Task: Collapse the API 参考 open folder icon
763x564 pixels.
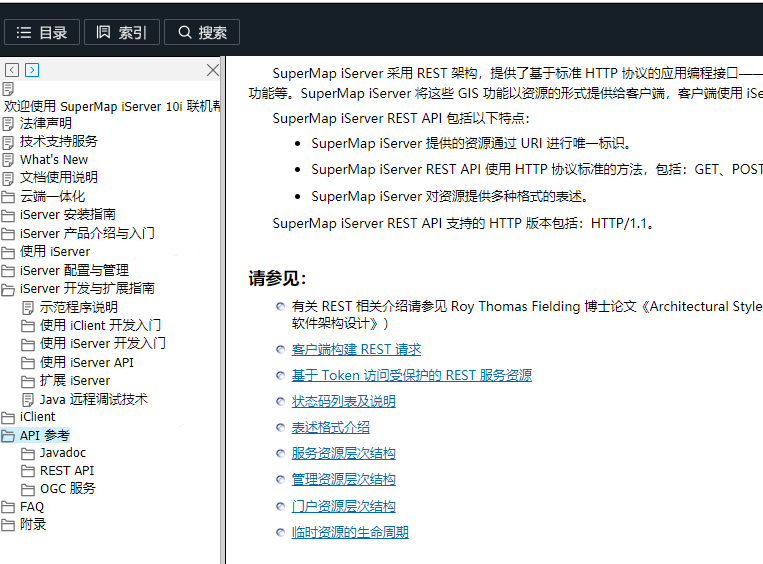Action: [8, 436]
